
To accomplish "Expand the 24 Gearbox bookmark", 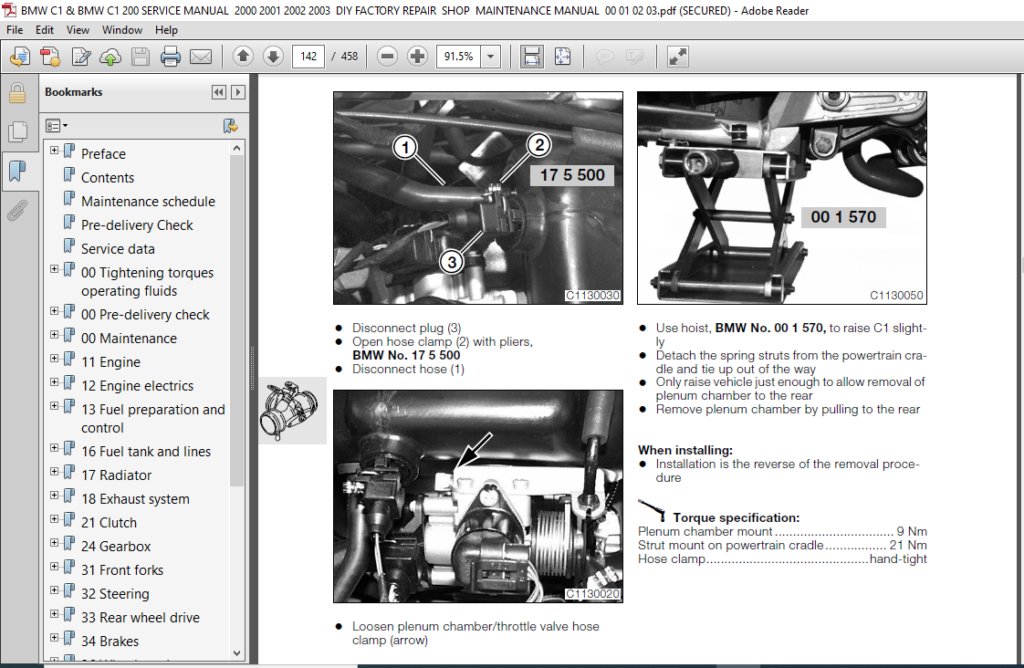I will click(x=54, y=543).
